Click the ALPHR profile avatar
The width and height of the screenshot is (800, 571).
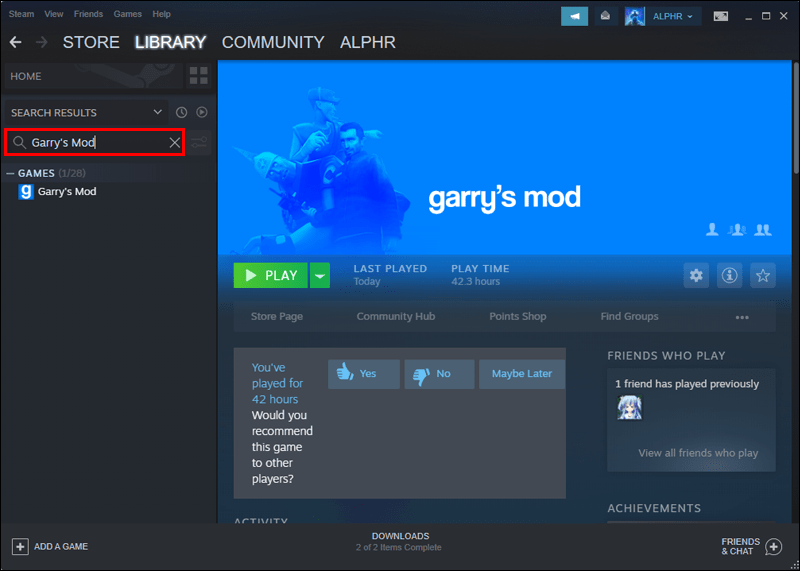(x=635, y=16)
